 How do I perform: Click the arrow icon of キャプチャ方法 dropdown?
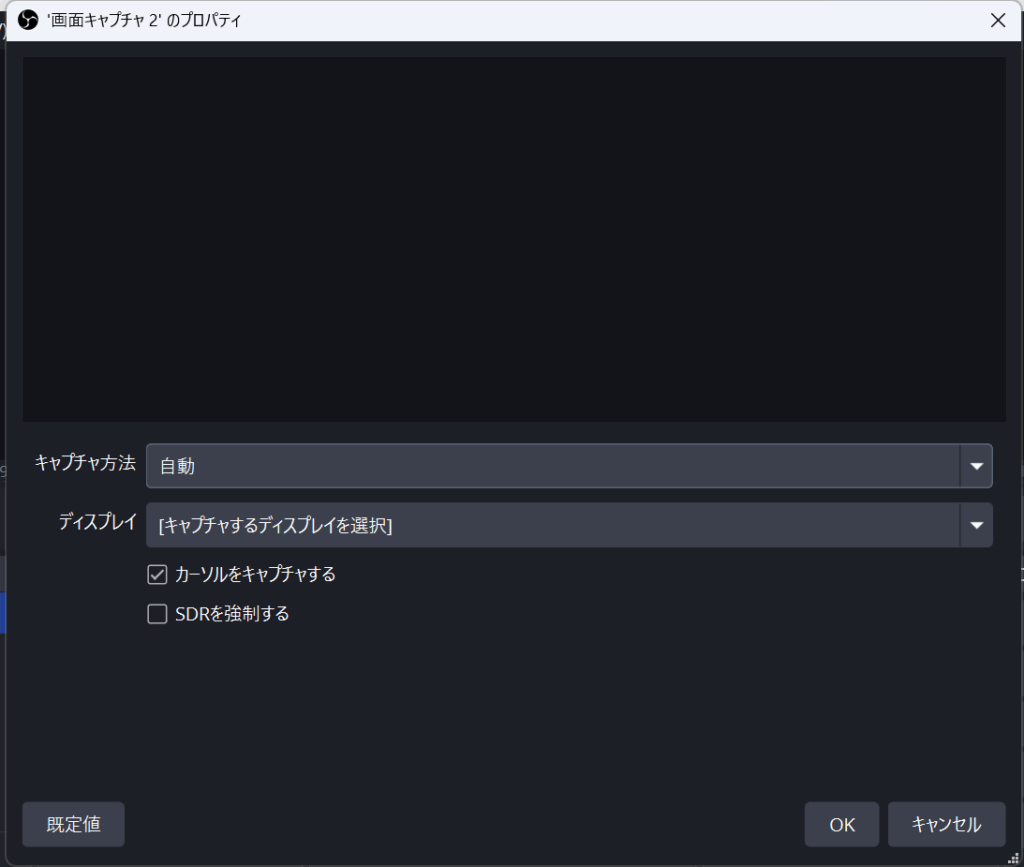click(976, 466)
